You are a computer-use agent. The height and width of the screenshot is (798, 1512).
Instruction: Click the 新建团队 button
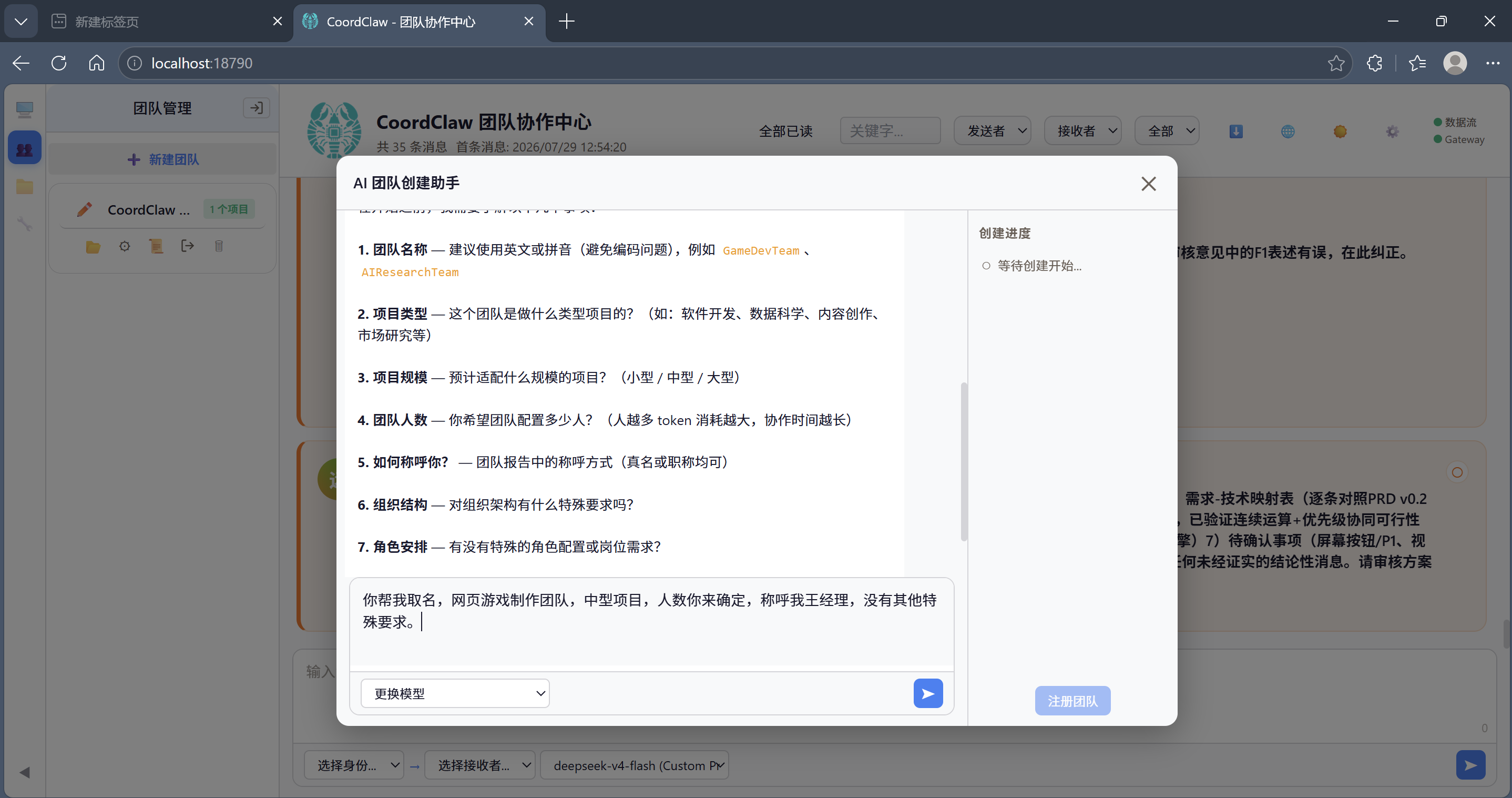(162, 159)
